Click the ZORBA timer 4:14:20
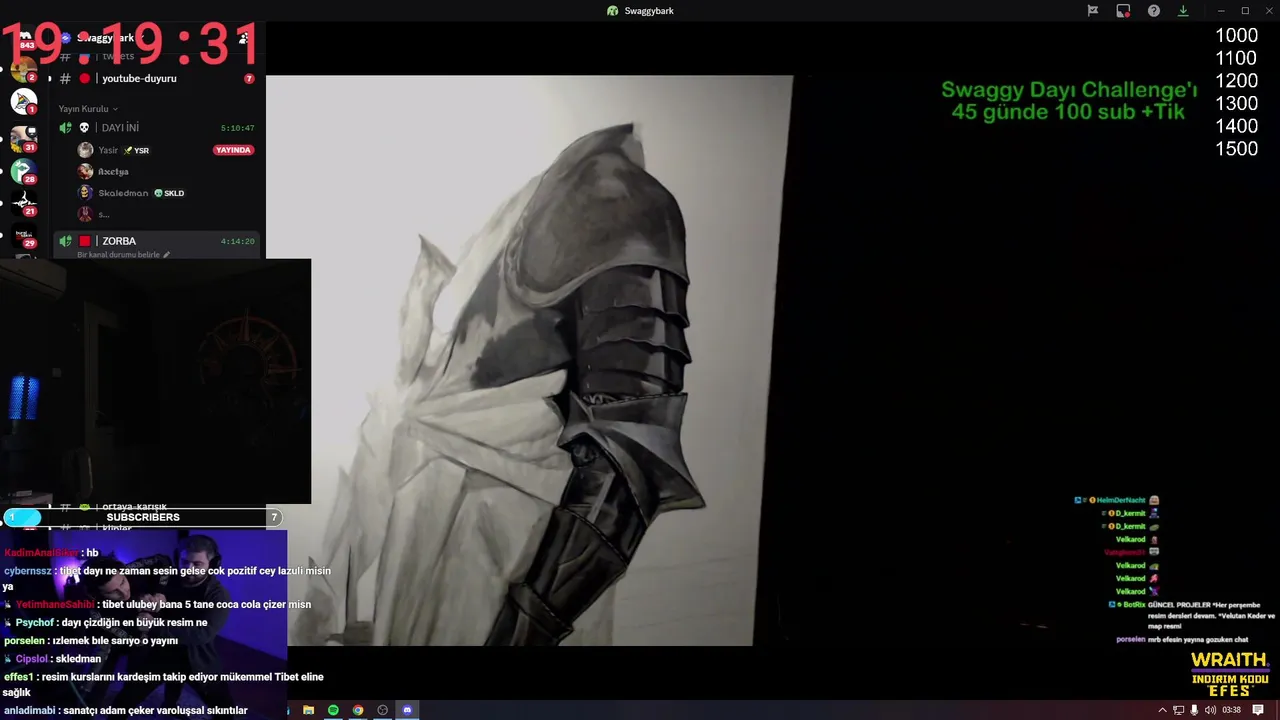This screenshot has height=720, width=1280. tap(237, 241)
